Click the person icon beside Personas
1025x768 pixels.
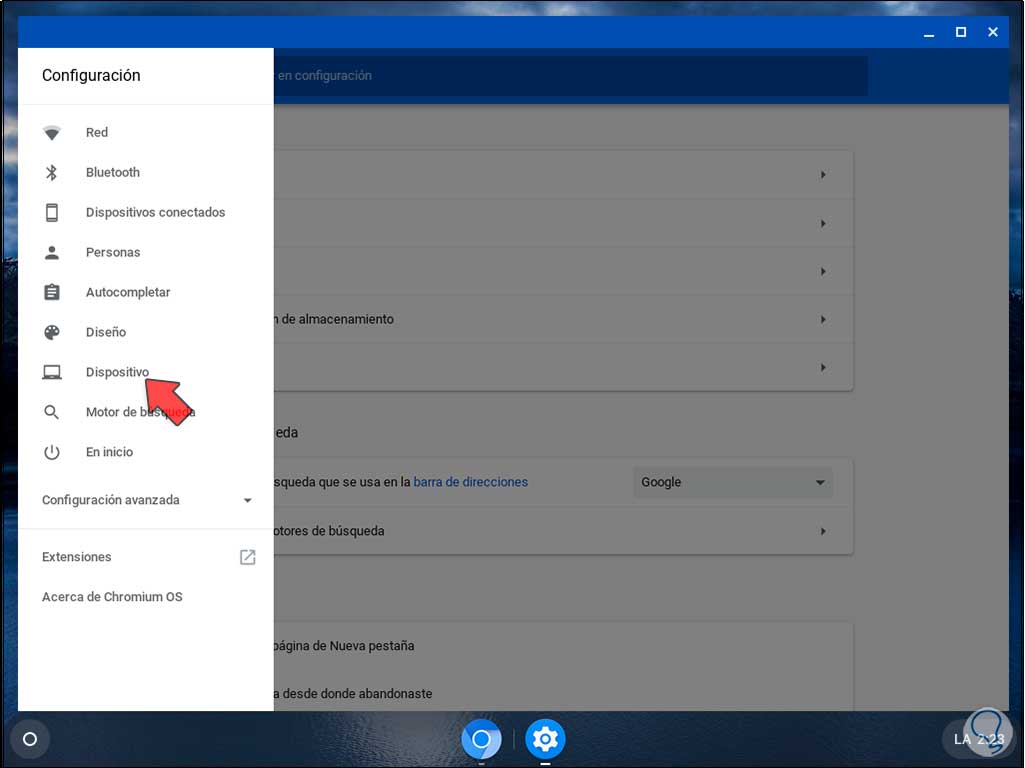click(52, 252)
